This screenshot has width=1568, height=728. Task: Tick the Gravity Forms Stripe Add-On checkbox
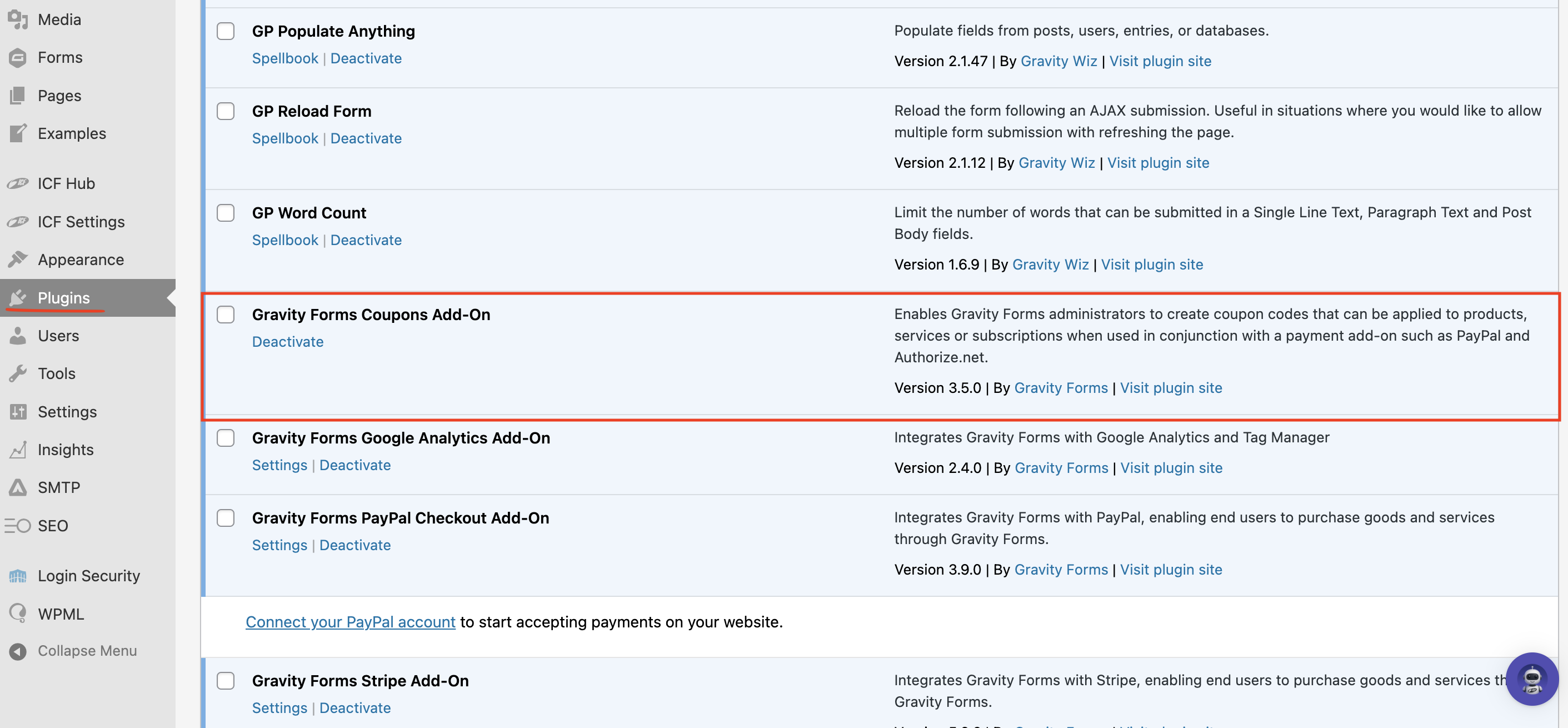(226, 681)
